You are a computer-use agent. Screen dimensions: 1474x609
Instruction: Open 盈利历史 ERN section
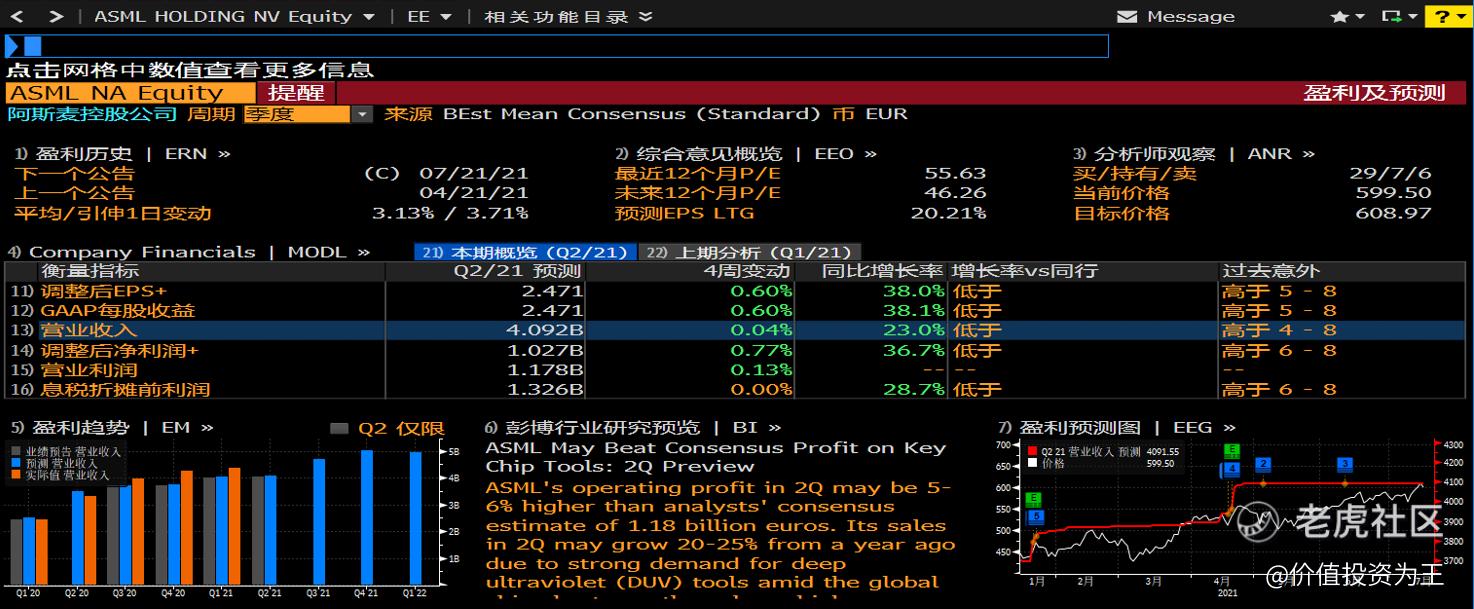[x=122, y=154]
